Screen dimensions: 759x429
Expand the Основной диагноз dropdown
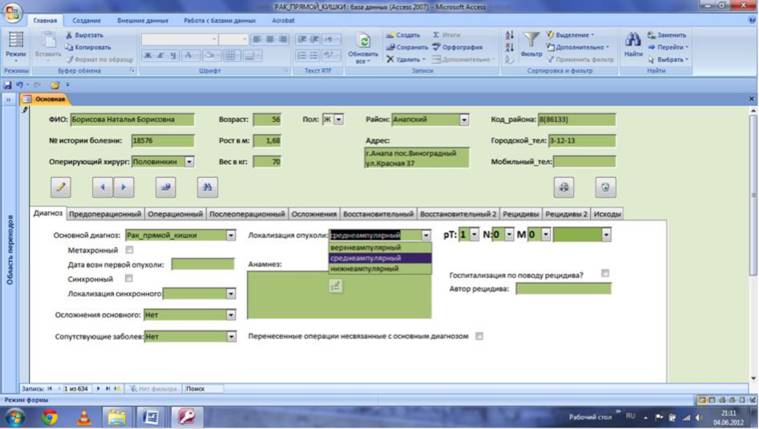point(231,235)
